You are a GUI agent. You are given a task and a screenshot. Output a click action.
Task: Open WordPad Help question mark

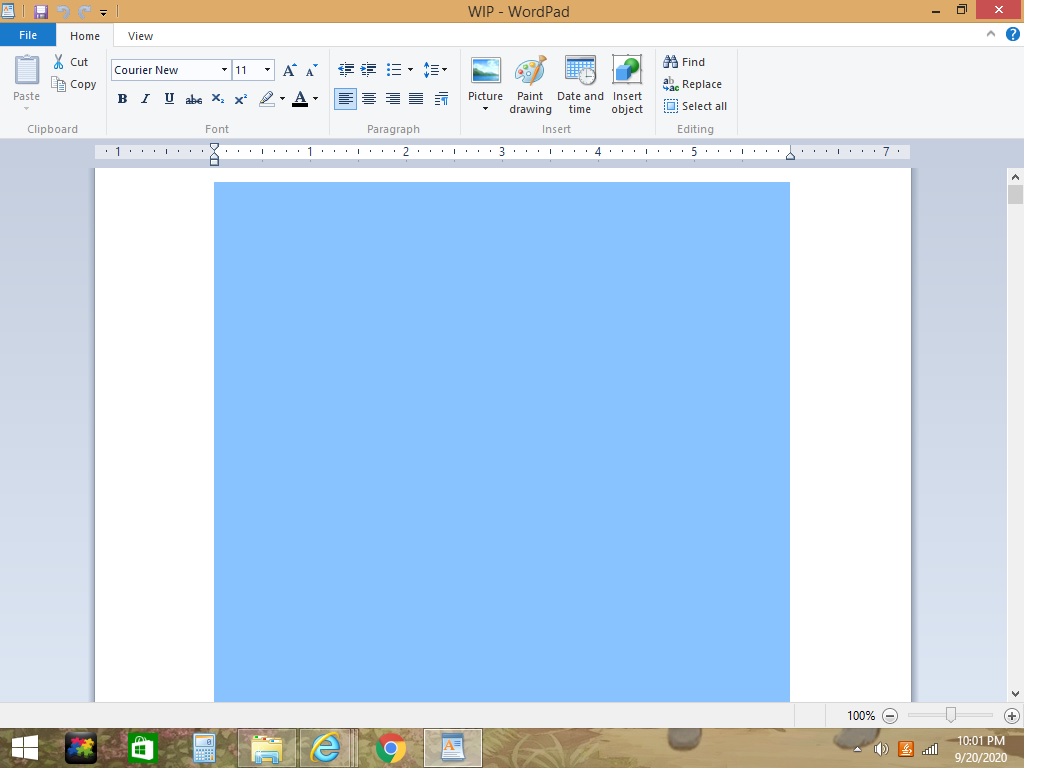coord(1012,35)
